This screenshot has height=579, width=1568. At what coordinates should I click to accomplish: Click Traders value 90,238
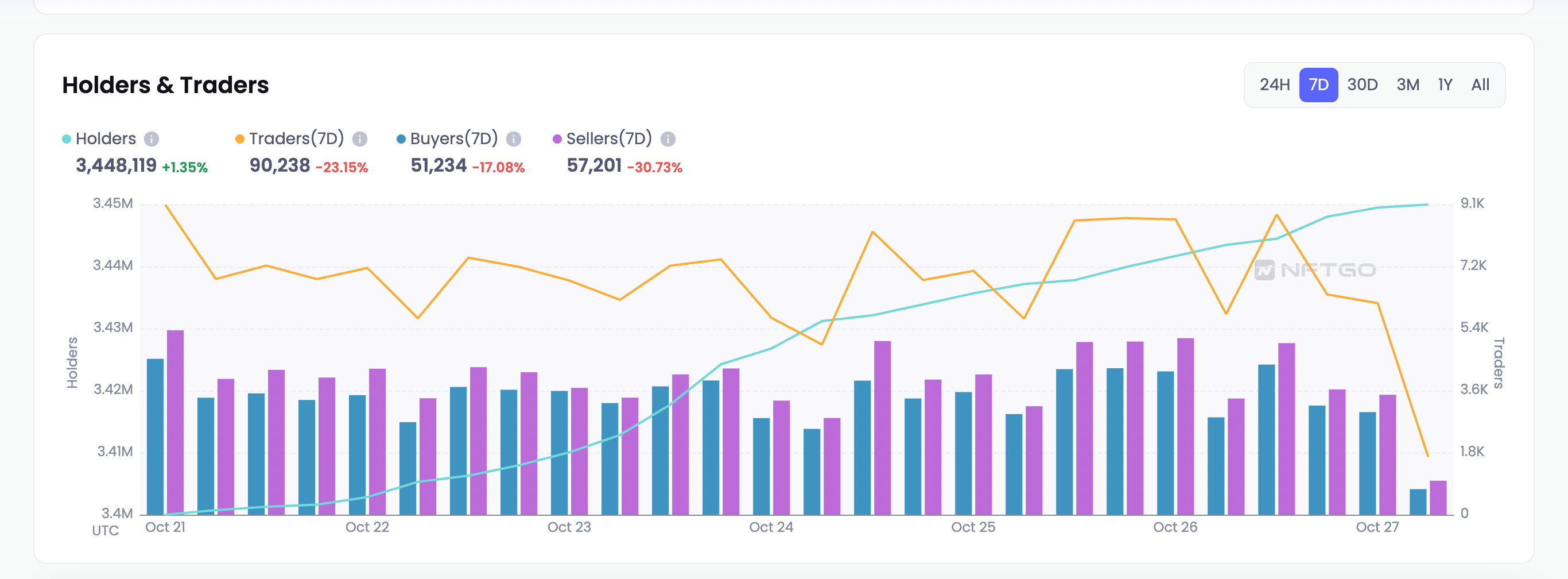280,165
